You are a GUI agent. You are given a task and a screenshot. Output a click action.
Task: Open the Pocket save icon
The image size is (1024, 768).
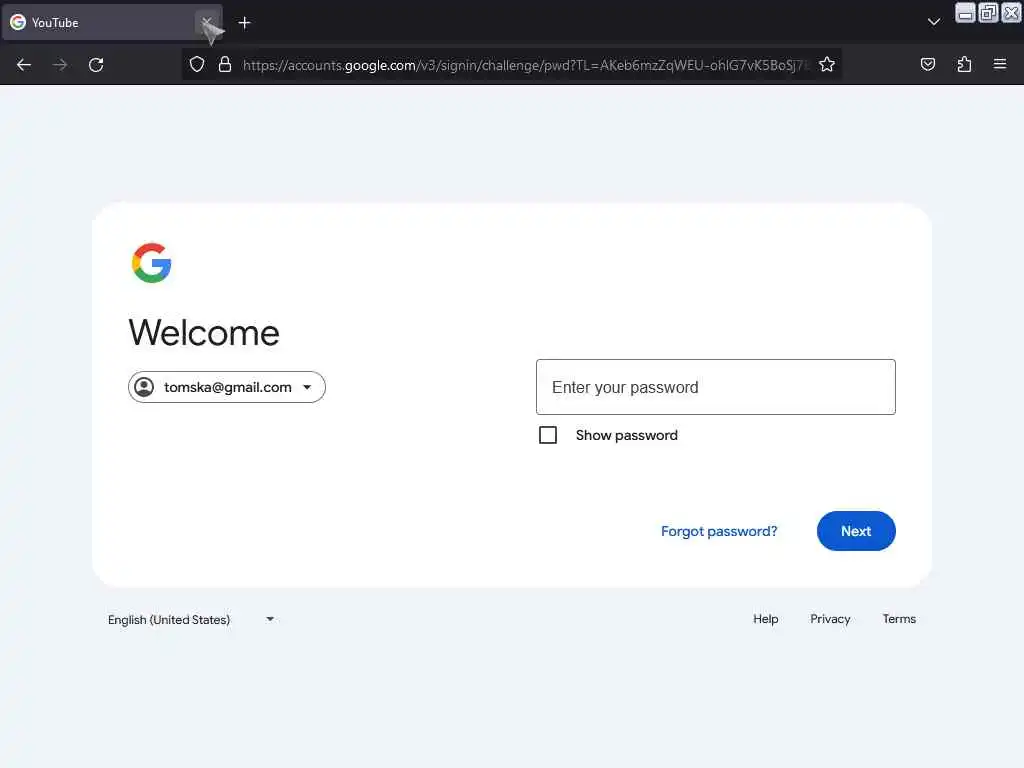pos(927,65)
